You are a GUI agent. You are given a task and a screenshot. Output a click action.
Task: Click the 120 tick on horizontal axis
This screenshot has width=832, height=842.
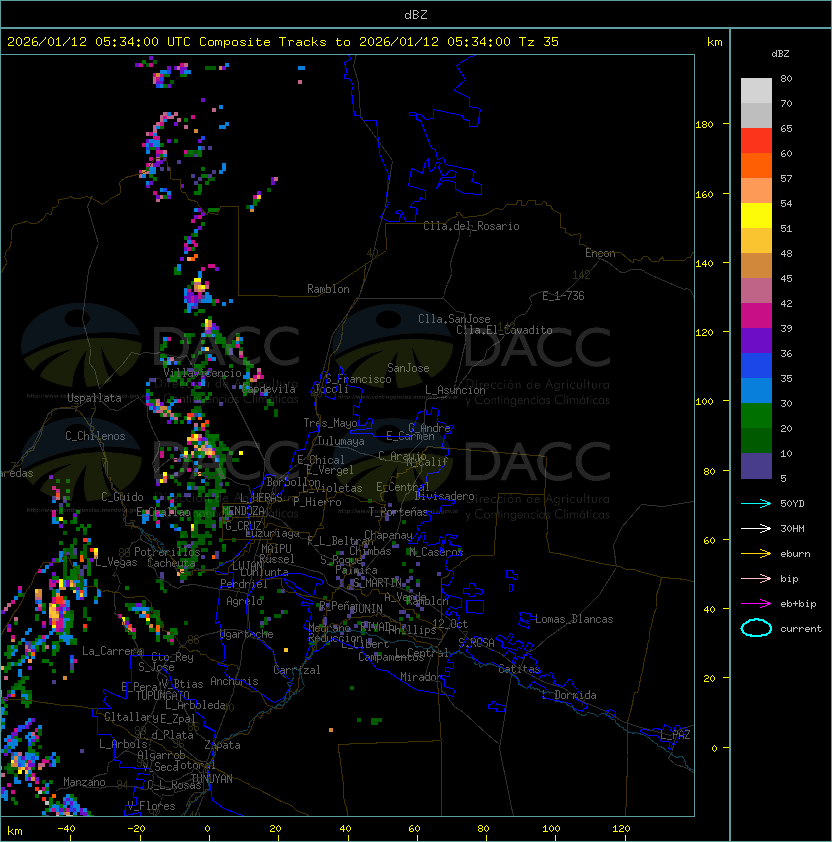coord(621,829)
